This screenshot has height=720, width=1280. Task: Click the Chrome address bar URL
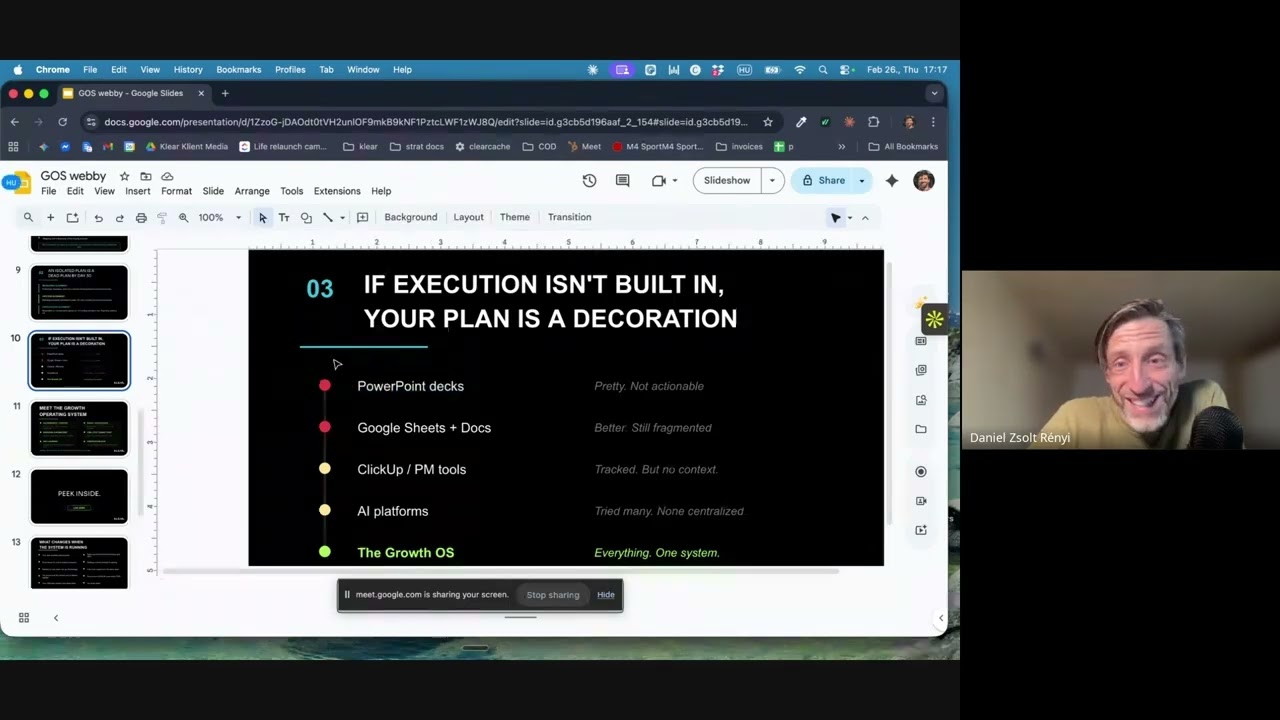pos(425,122)
